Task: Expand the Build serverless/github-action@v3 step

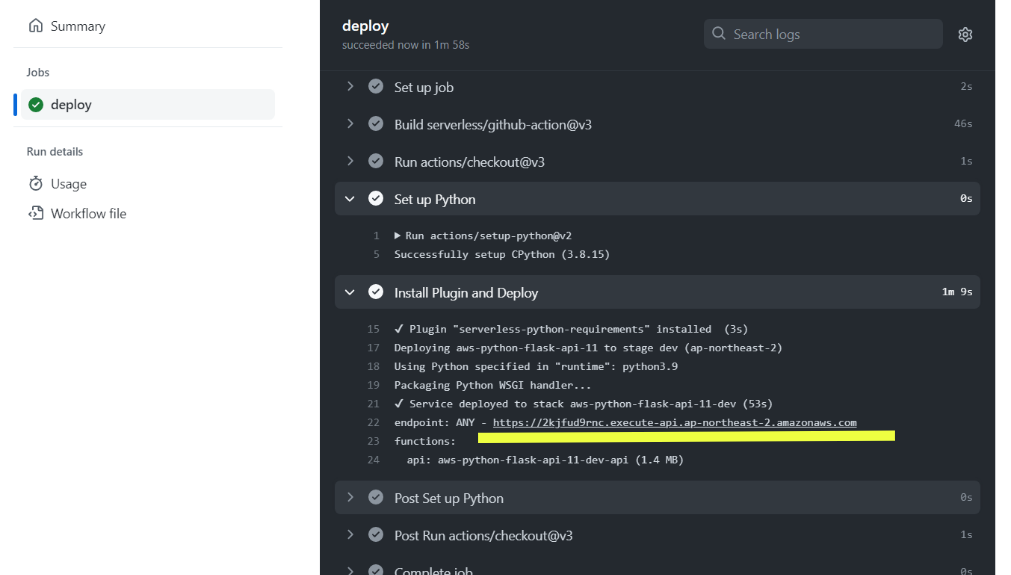Action: tap(350, 124)
